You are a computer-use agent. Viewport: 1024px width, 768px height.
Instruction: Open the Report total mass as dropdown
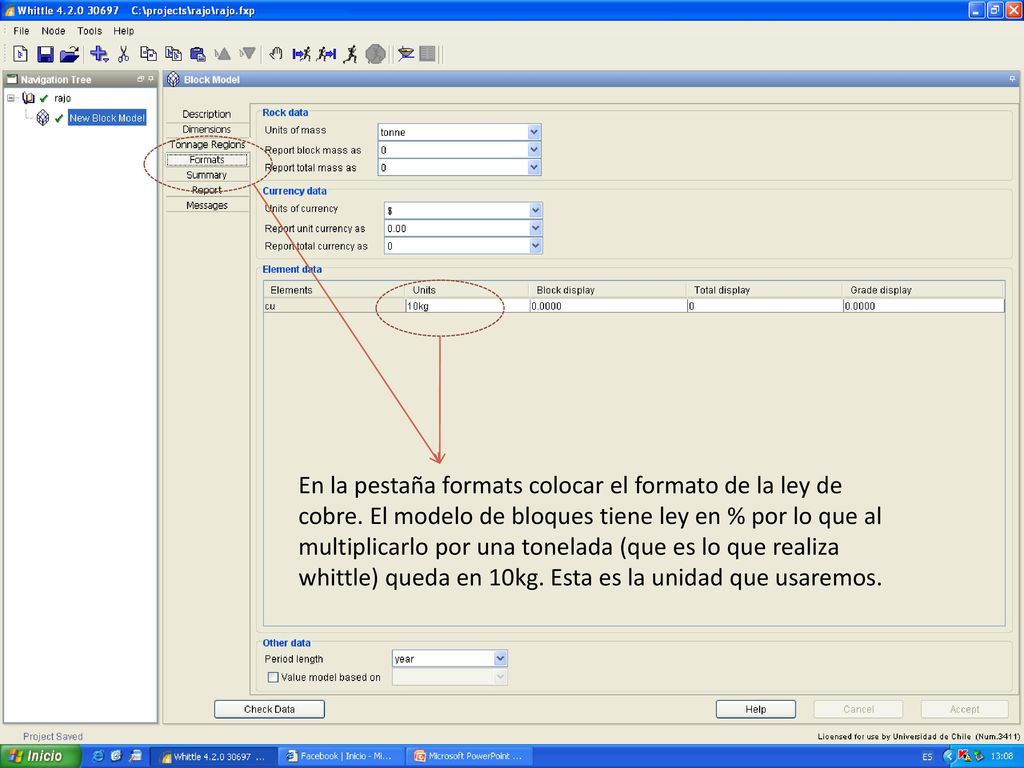tap(534, 167)
